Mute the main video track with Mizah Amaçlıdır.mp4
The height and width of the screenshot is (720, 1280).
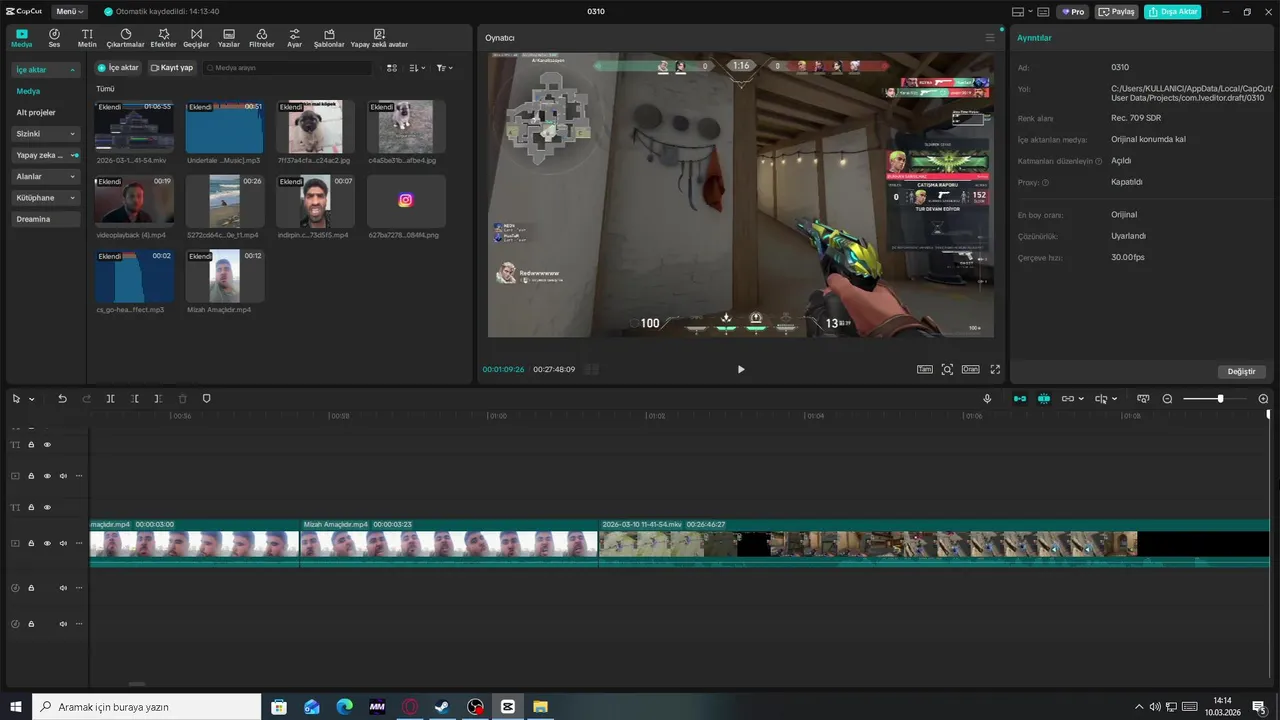coord(63,544)
